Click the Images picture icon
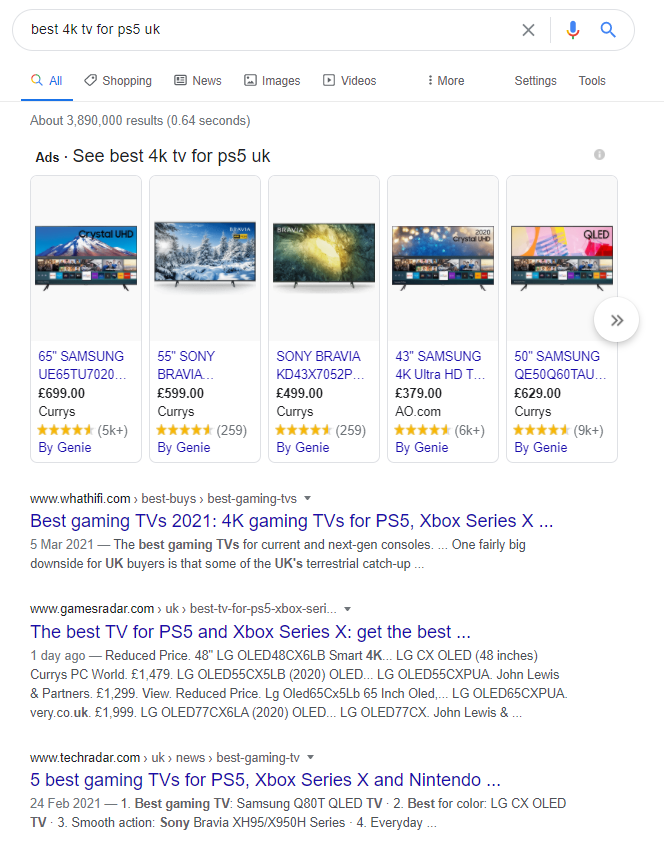 point(250,81)
